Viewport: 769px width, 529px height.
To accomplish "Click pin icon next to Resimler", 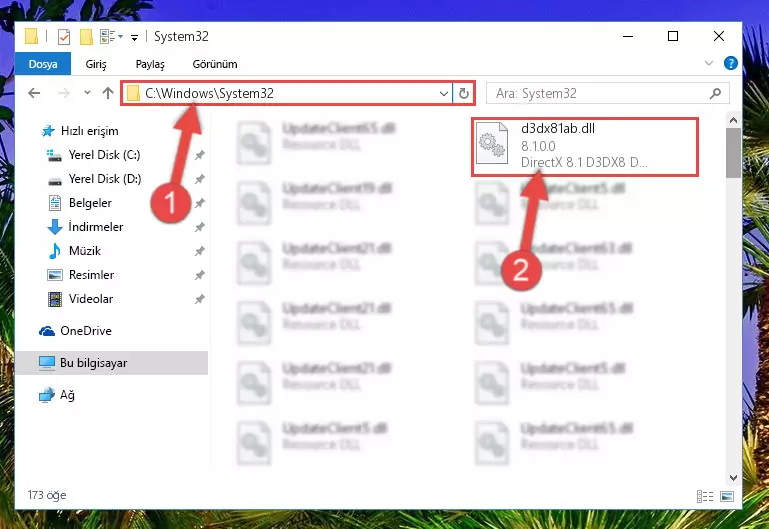I will 200,275.
